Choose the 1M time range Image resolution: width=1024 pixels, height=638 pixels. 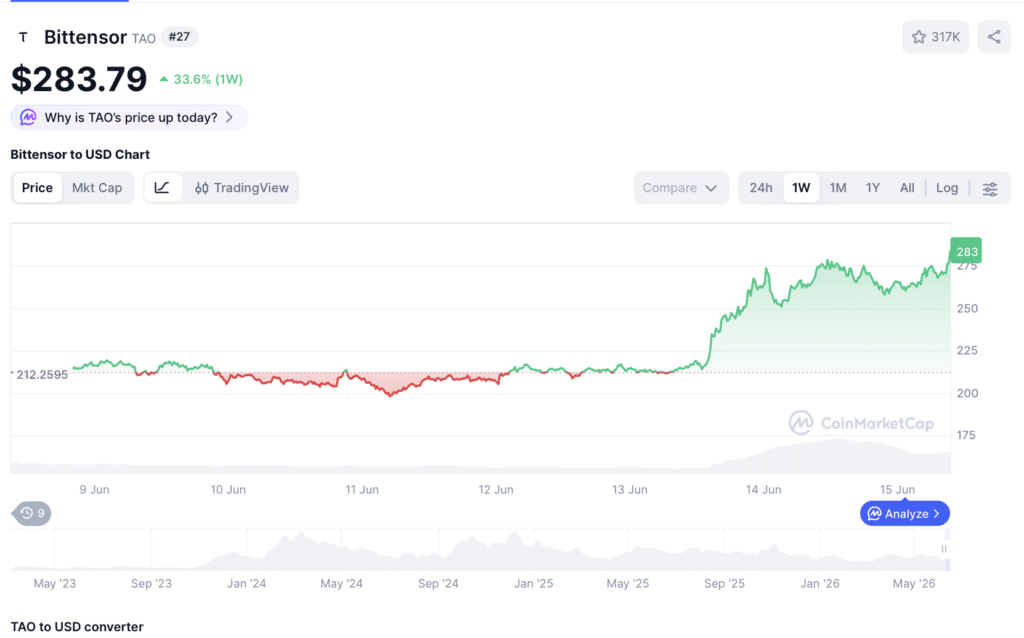click(x=838, y=188)
